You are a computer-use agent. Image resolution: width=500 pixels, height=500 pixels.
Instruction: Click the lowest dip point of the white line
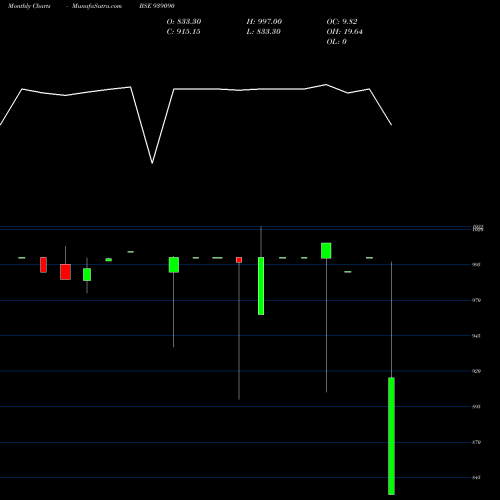pos(152,163)
